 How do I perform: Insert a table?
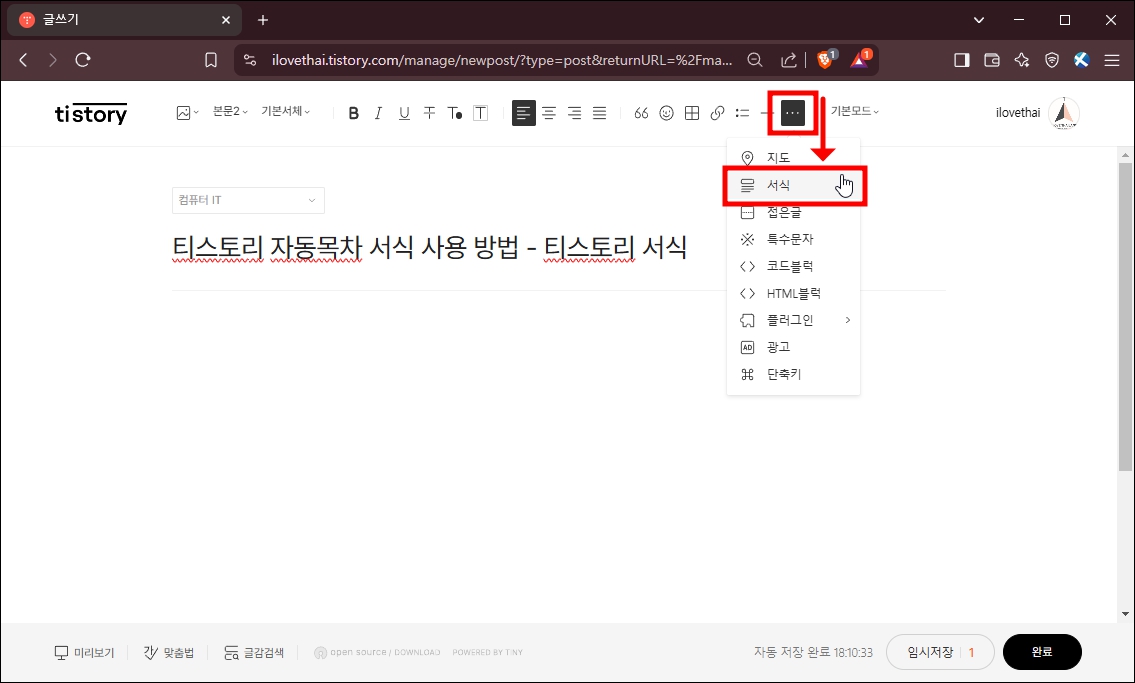691,113
